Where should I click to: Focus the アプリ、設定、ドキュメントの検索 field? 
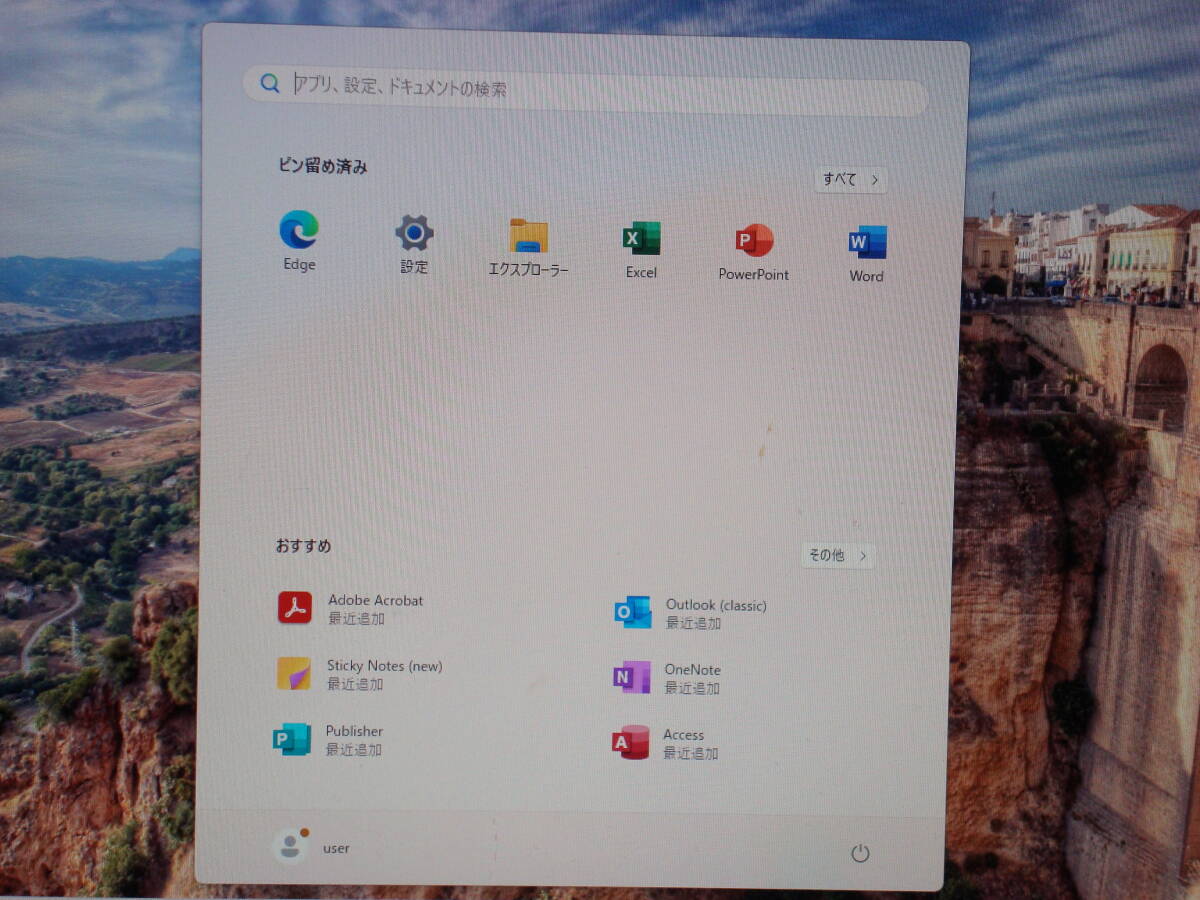[586, 91]
